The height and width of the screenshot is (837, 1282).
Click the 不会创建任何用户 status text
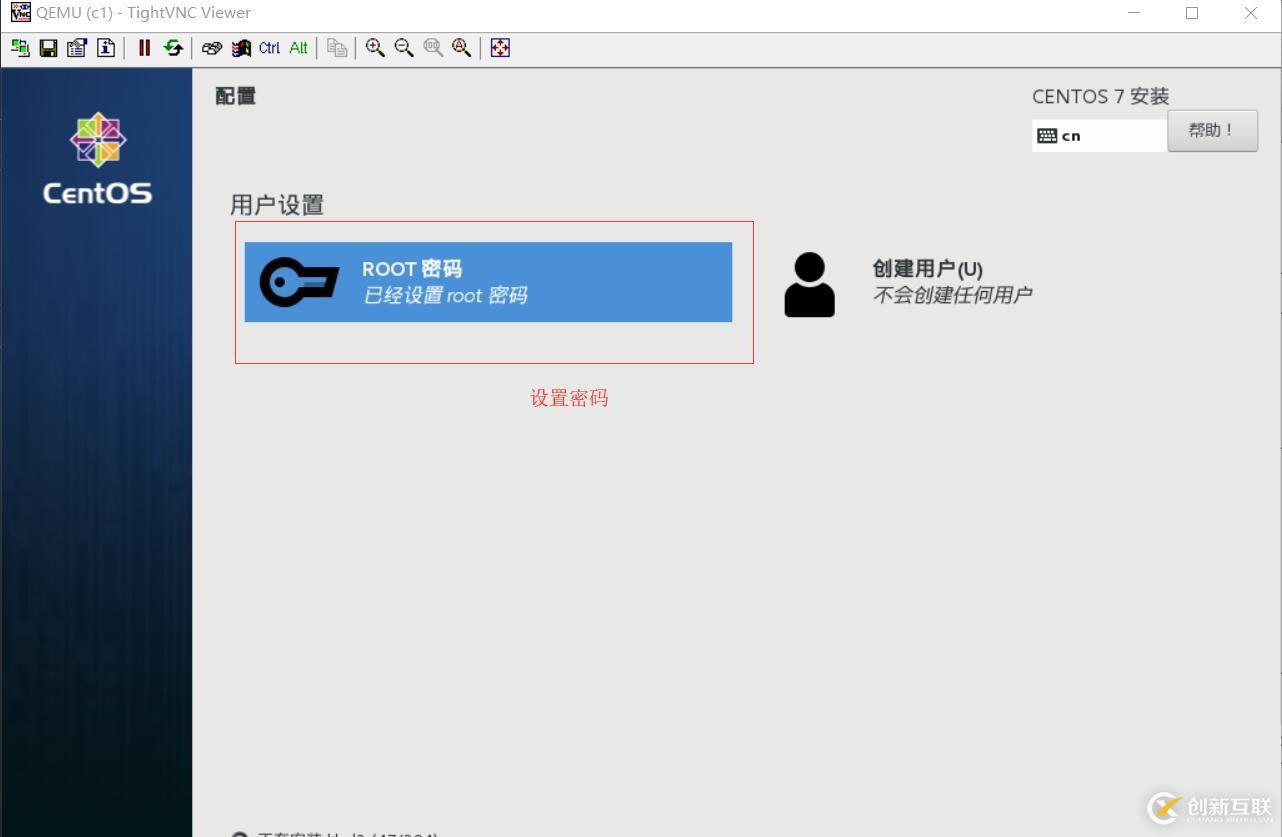pyautogui.click(x=952, y=295)
